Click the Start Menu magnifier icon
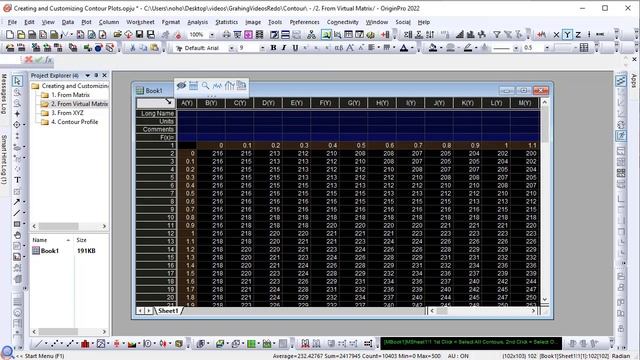Screen dimensions: 640x360 (x=7, y=352)
